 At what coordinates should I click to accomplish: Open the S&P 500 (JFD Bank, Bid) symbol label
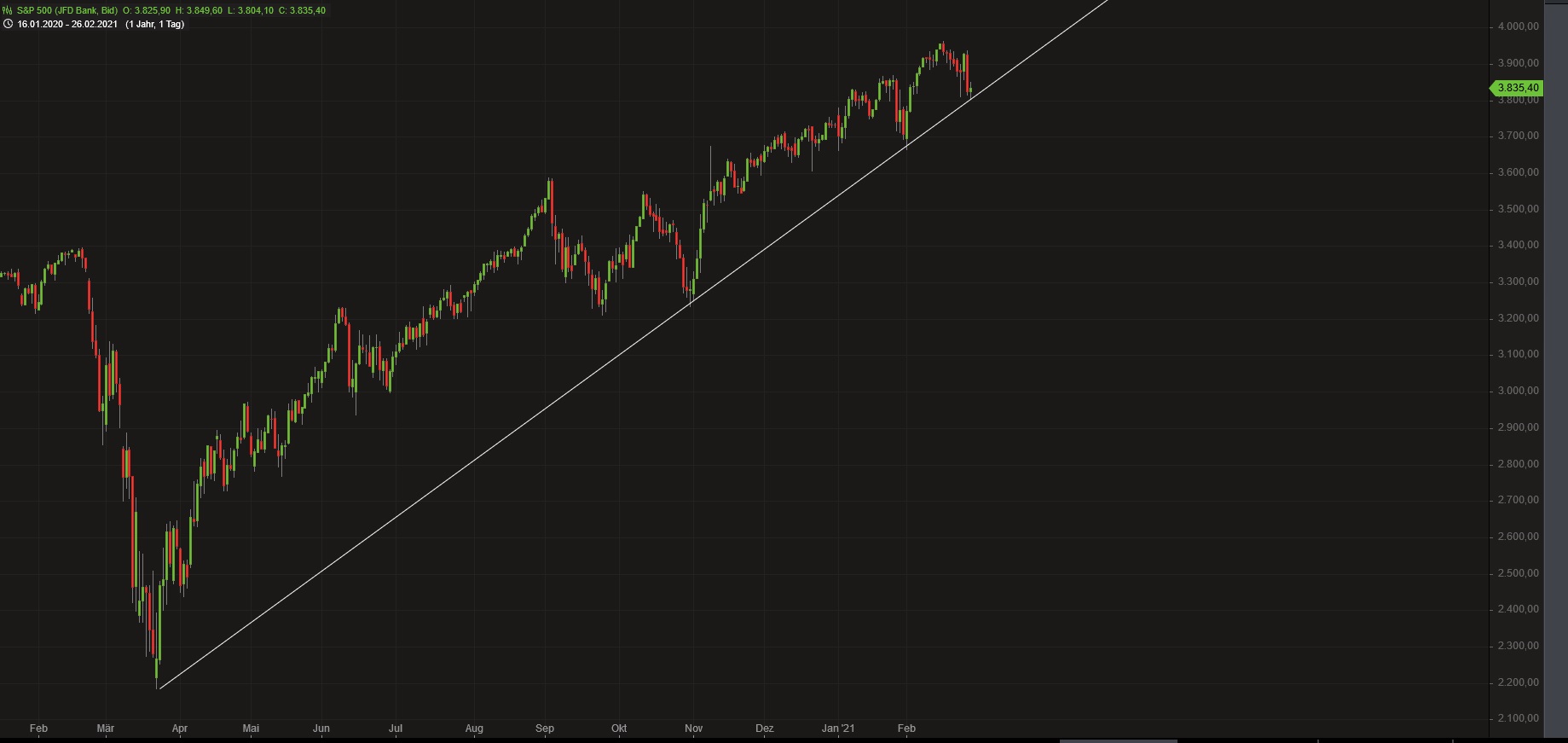[67, 10]
